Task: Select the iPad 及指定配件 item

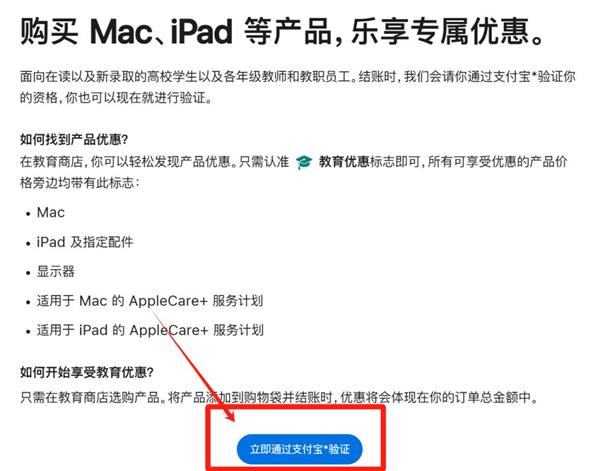Action: tap(85, 242)
